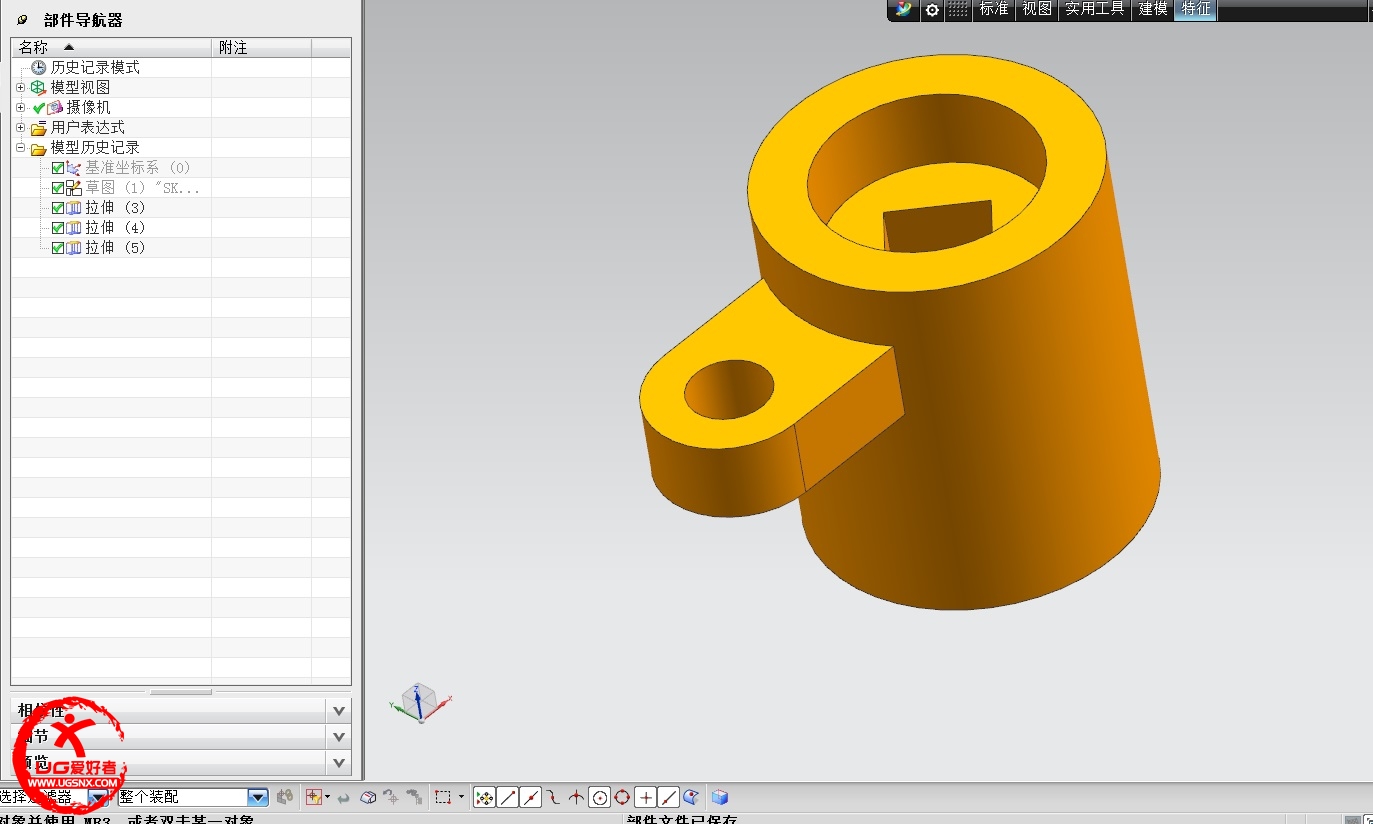Click the 草图 (1) sketch icon
This screenshot has height=824, width=1373.
coord(74,188)
